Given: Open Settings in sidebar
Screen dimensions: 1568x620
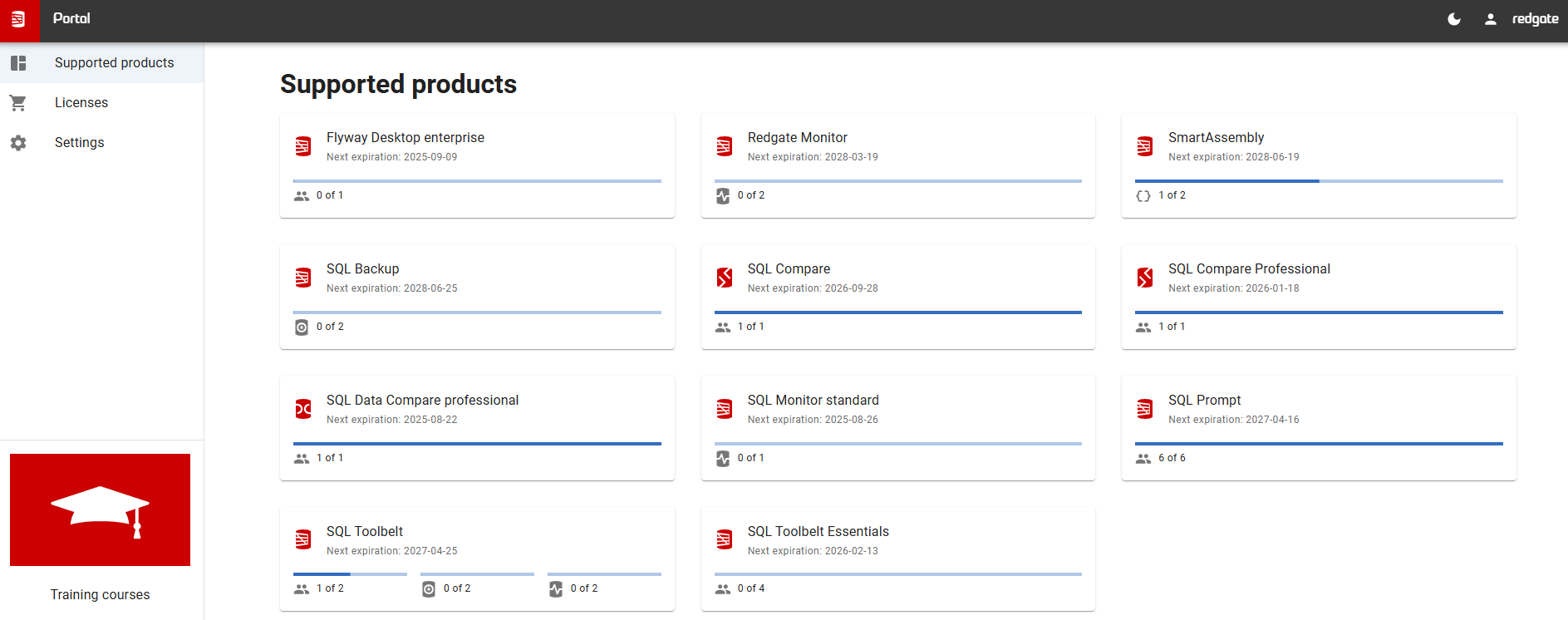Looking at the screenshot, I should (x=101, y=143).
